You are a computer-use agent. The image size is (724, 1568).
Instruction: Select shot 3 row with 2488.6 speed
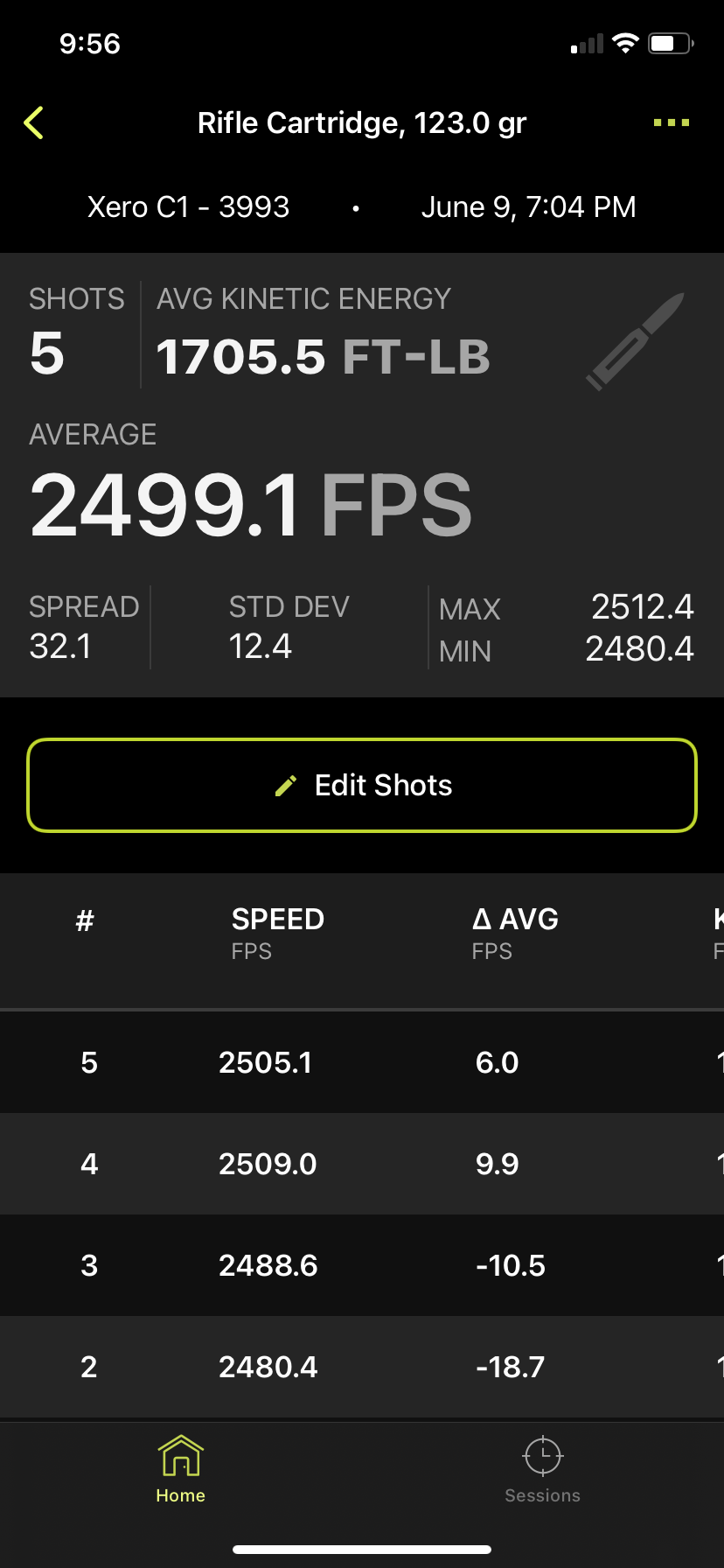pos(362,1265)
